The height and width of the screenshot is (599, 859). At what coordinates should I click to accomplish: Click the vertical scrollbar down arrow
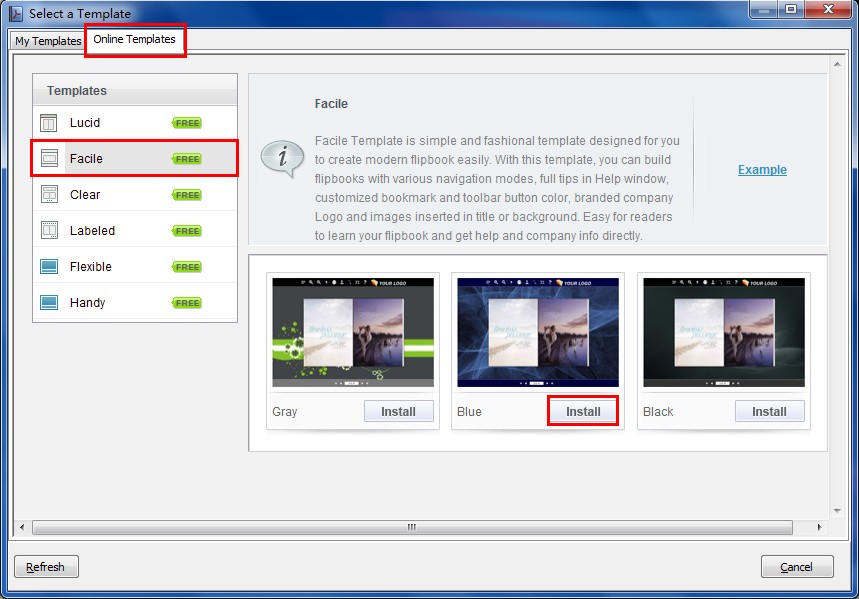837,511
